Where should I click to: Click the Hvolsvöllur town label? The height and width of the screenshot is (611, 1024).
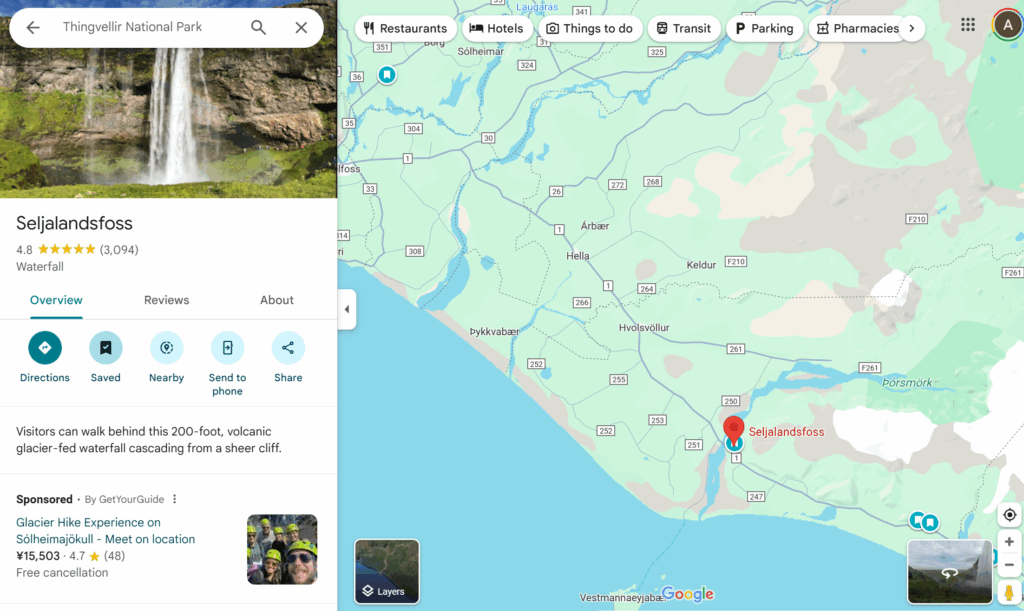coord(644,328)
